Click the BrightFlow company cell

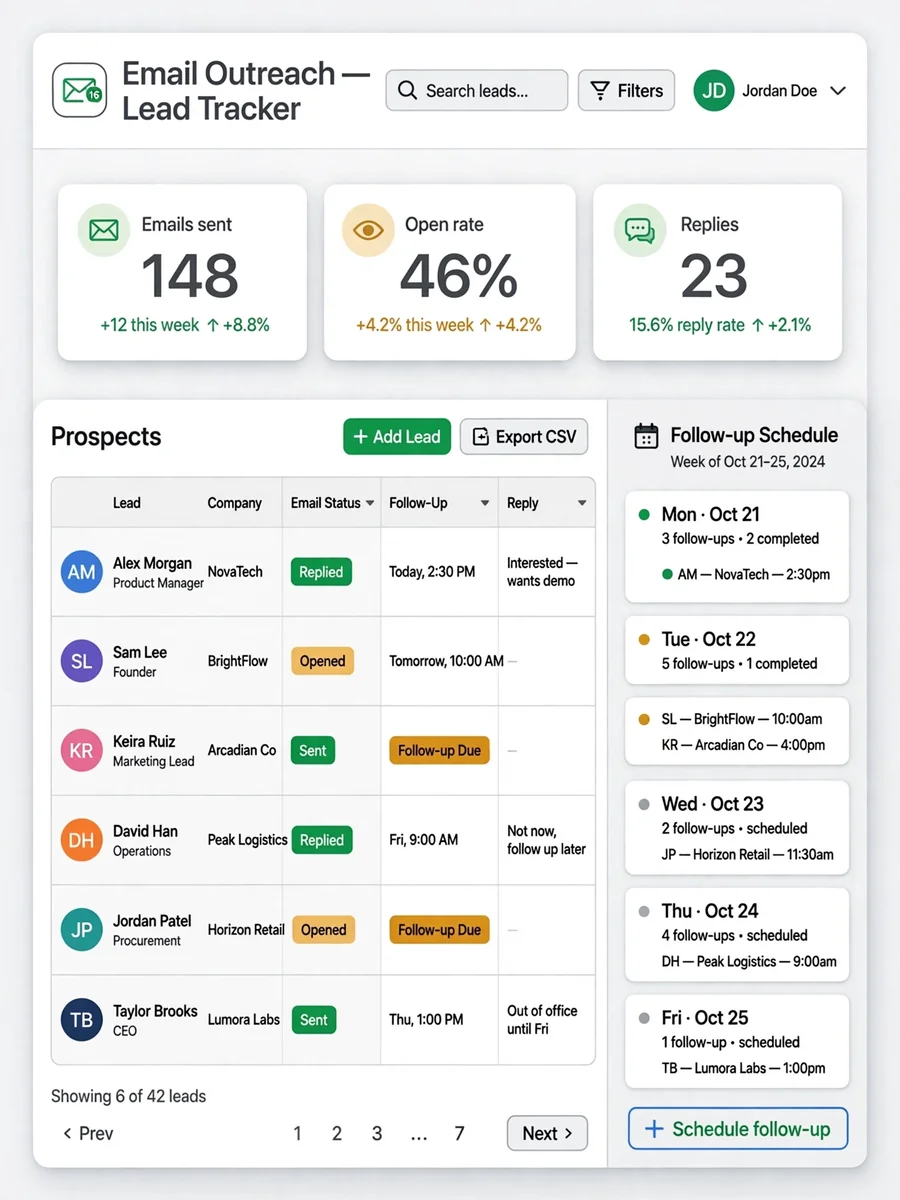pos(237,661)
